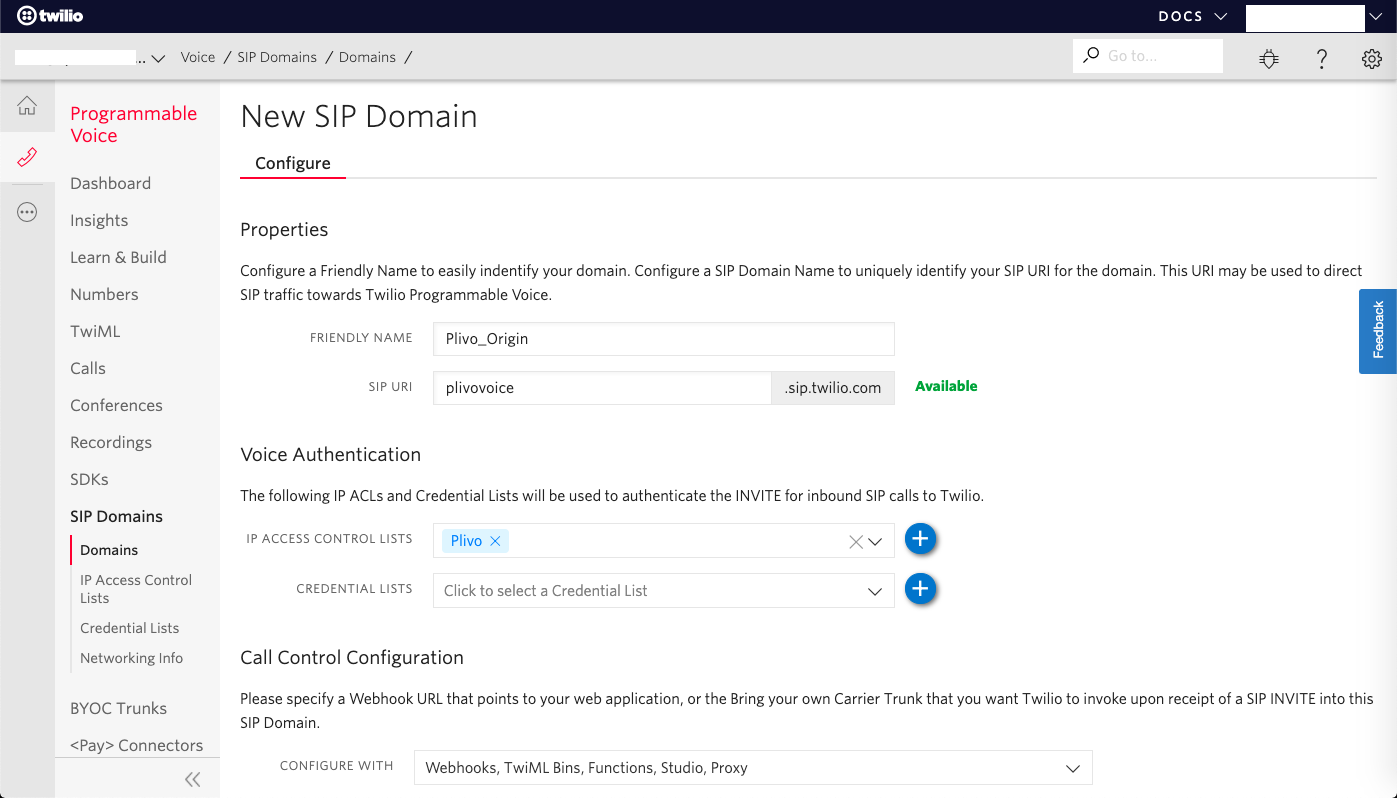Add new Credential List plus button
The image size is (1397, 798).
point(920,589)
